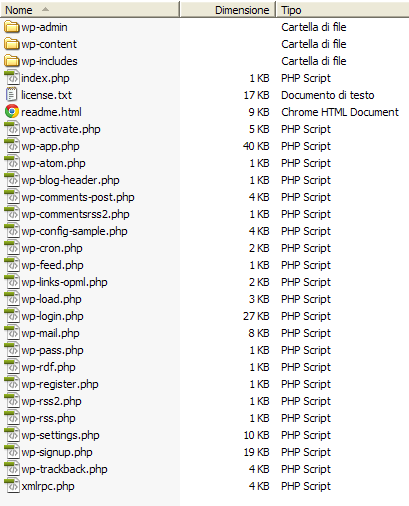Click the wp-activate.php file icon
Viewport: 409px width, 506px height.
(12, 129)
